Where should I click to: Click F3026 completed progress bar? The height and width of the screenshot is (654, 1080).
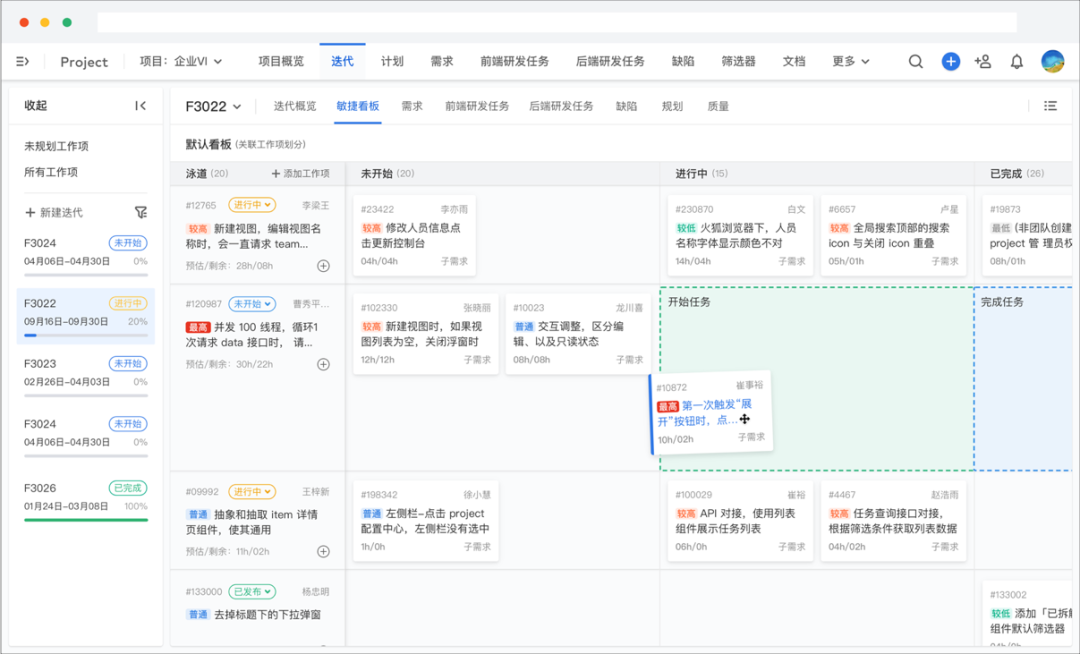(86, 519)
